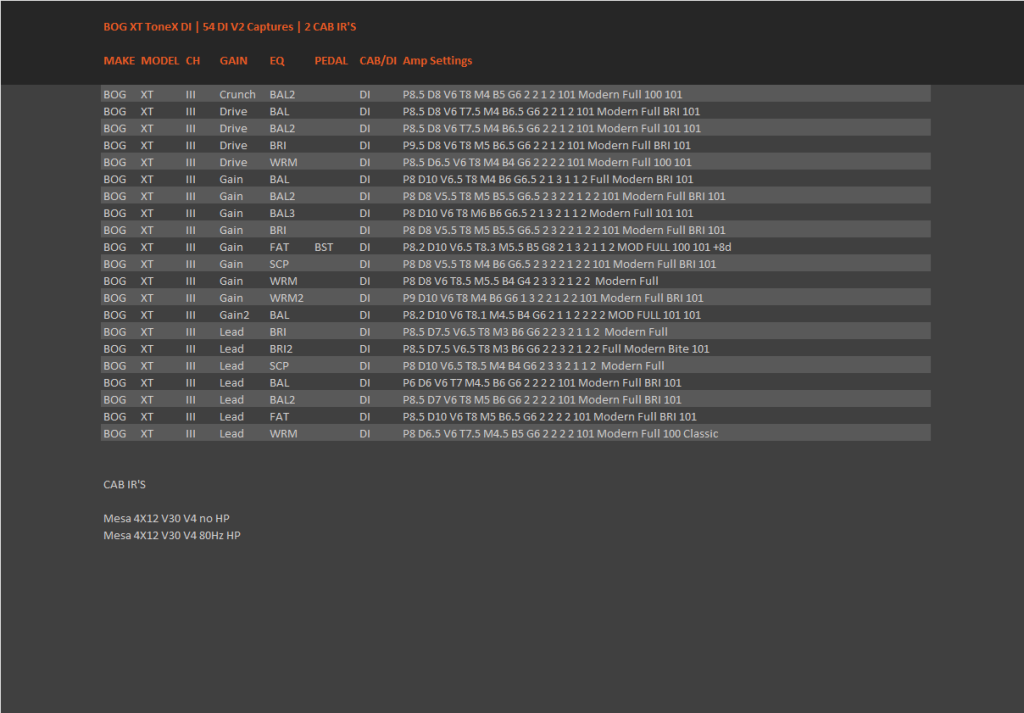Click the amp settings starting "P8 D8 V5.5 T8 M4"
This screenshot has width=1024, height=713.
point(560,264)
